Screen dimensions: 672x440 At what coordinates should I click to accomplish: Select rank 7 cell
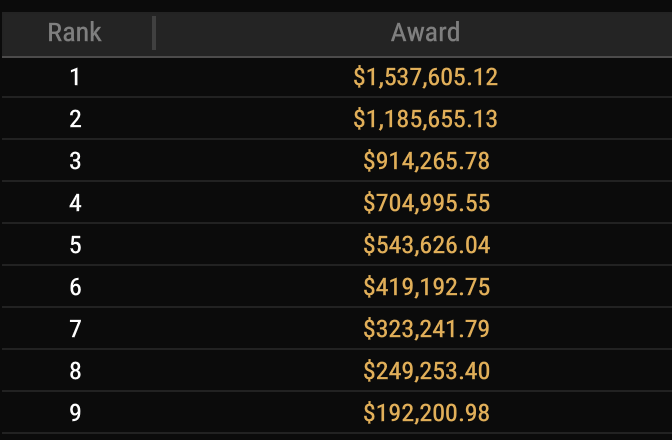[75, 329]
